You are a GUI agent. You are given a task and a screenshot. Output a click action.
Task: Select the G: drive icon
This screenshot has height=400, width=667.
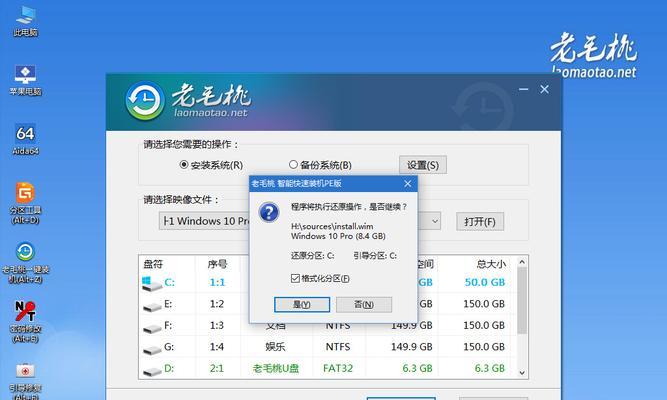[152, 349]
